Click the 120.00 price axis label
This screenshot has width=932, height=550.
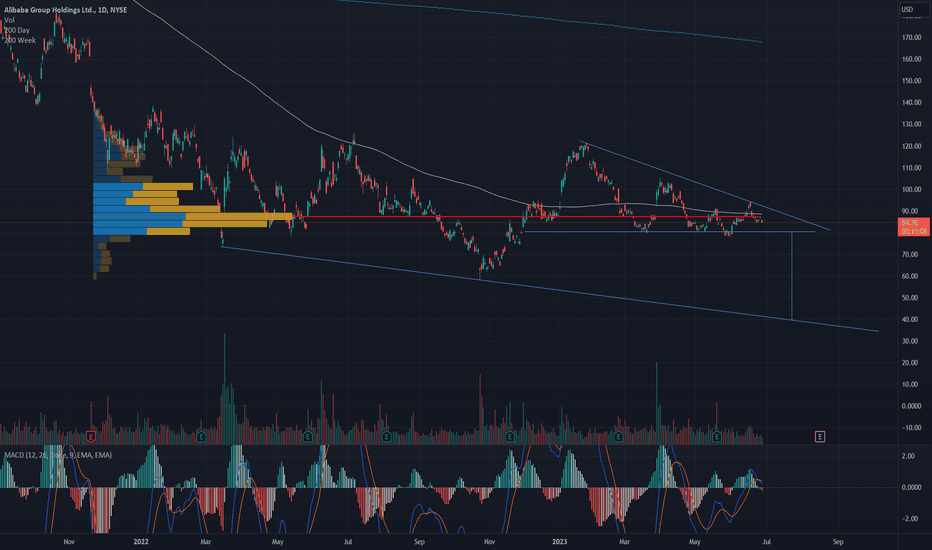[x=911, y=146]
